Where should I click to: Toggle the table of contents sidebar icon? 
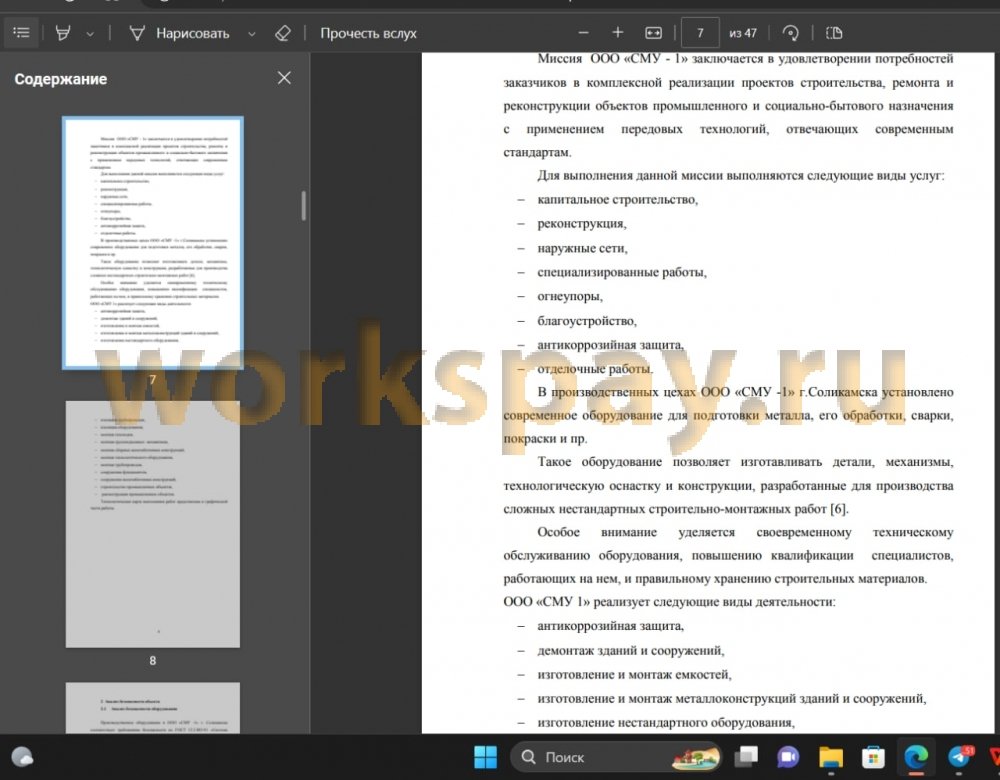click(x=22, y=33)
